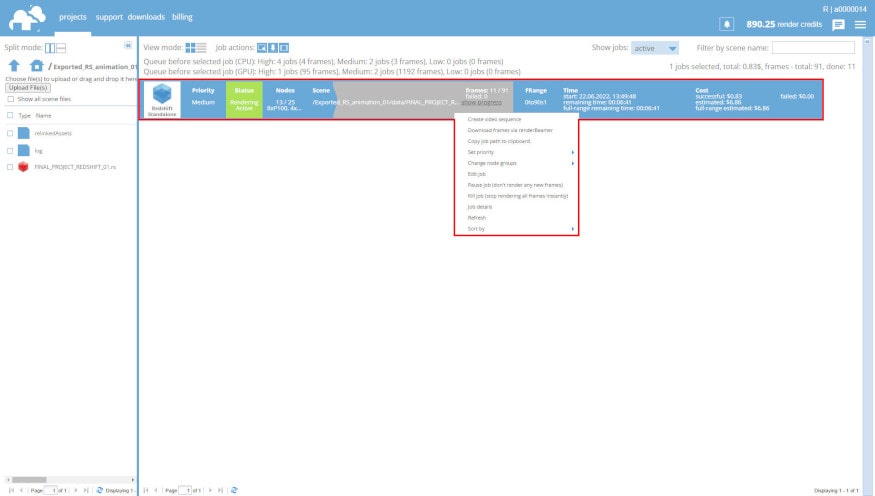Refresh the job list at the bottom
This screenshot has height=496, width=875.
(234, 490)
